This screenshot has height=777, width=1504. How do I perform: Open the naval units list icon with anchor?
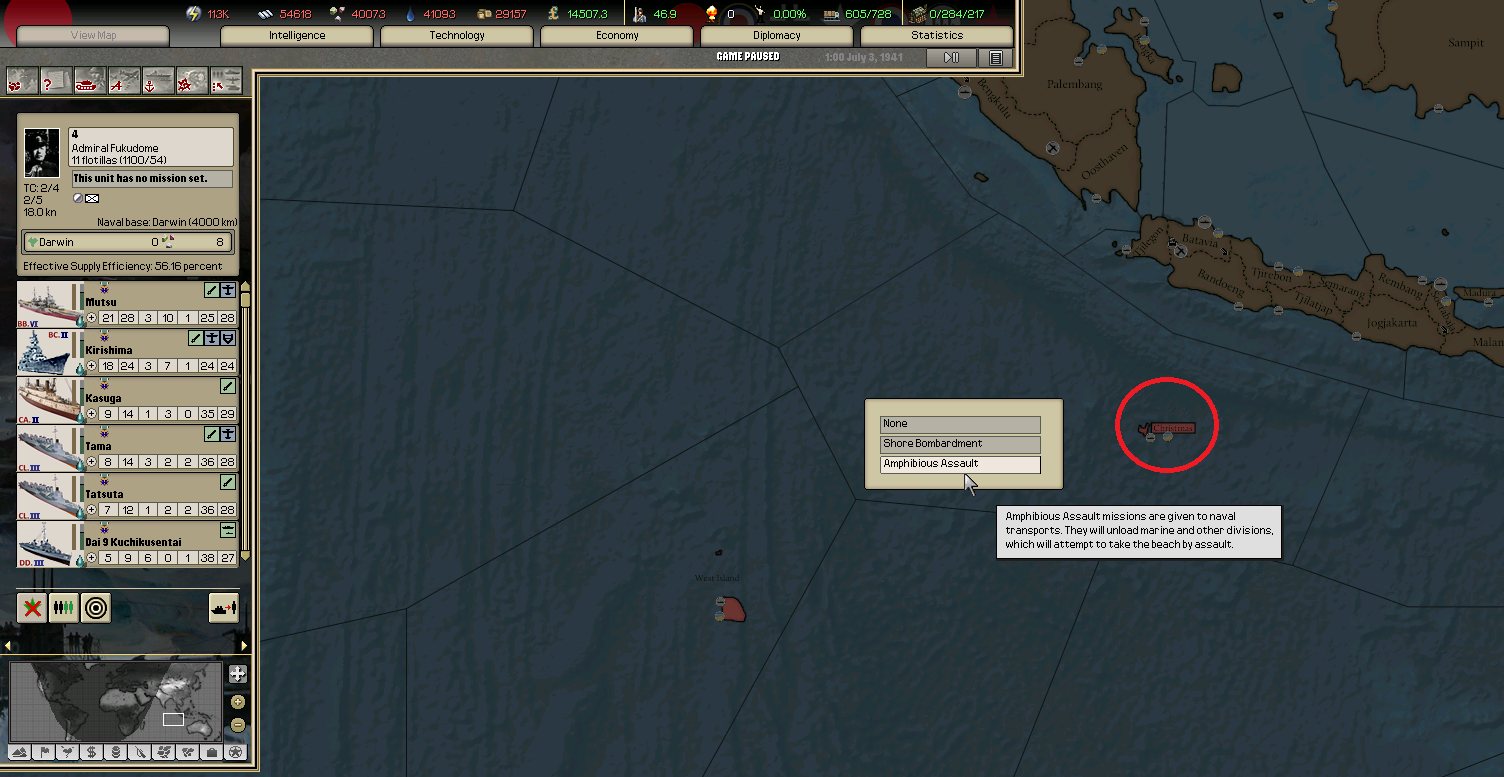coord(158,81)
